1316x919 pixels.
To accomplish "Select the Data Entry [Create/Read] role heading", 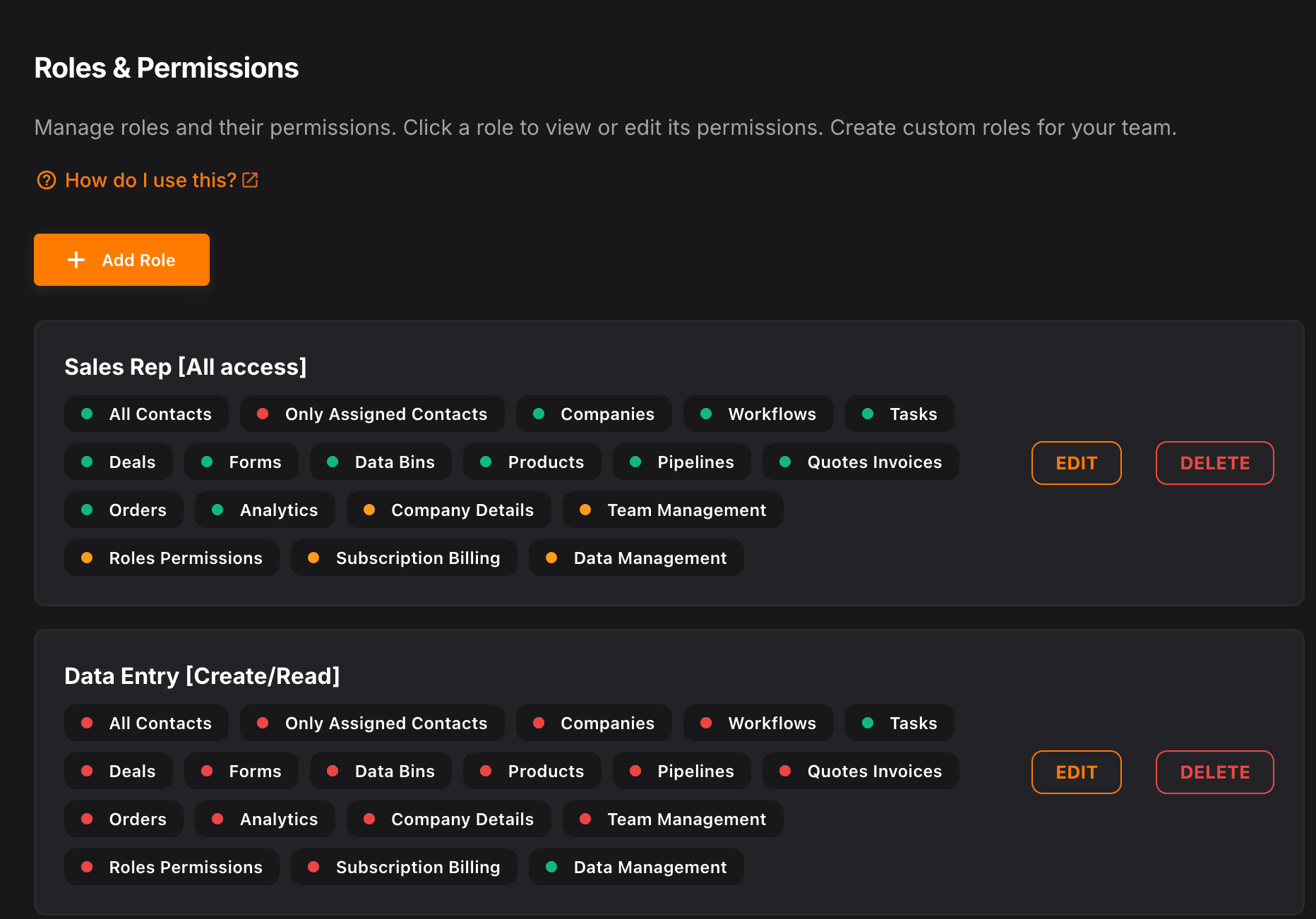I will 202,675.
